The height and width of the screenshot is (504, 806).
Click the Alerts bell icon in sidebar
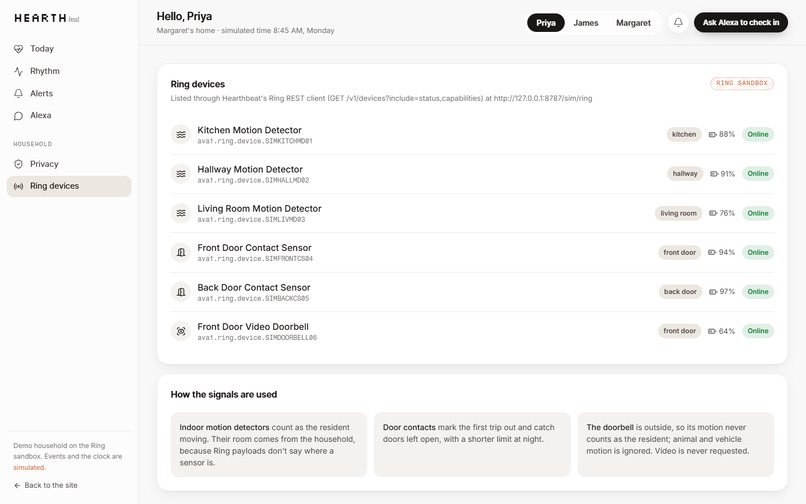click(x=19, y=94)
